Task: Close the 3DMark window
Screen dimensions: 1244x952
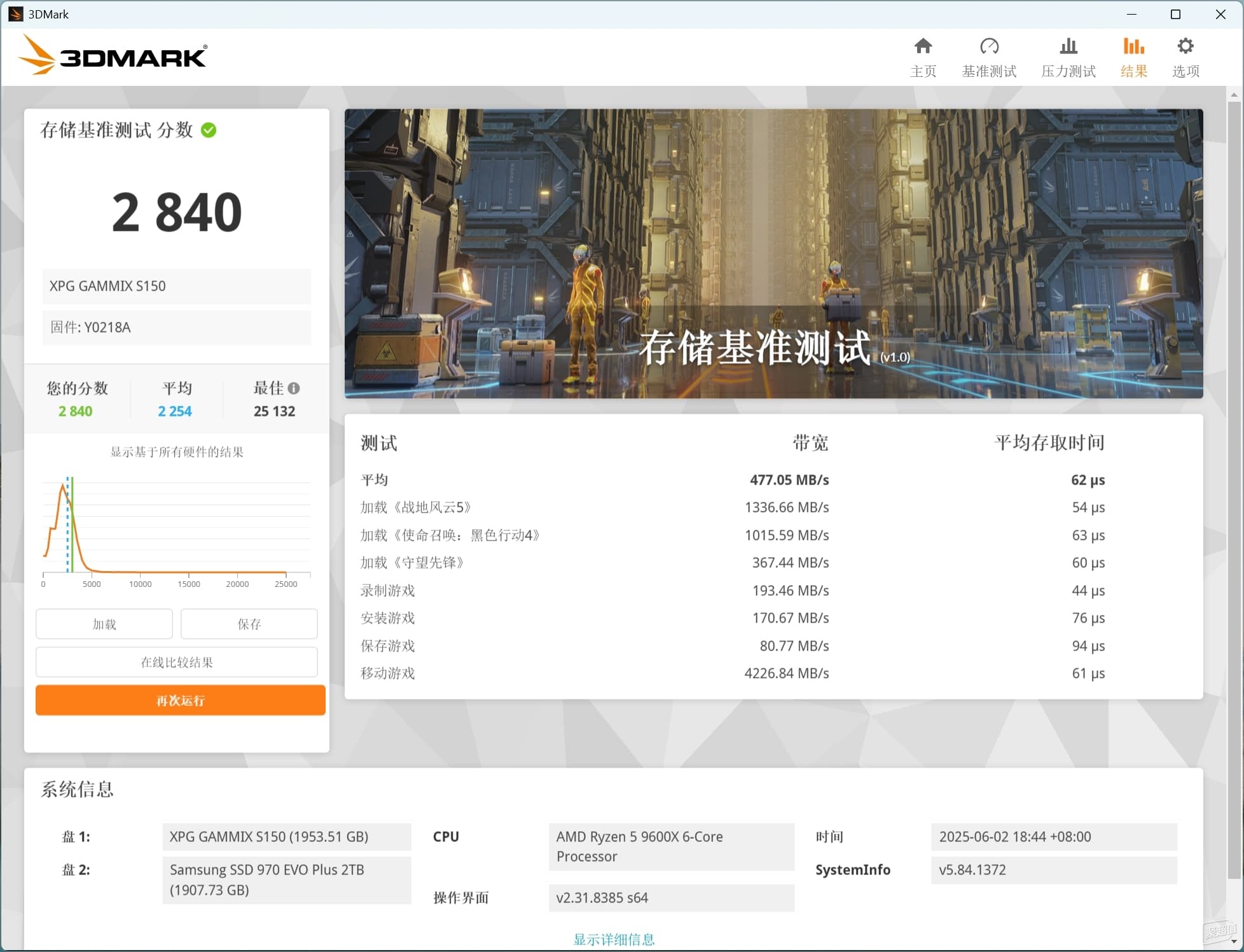Action: (x=1220, y=14)
